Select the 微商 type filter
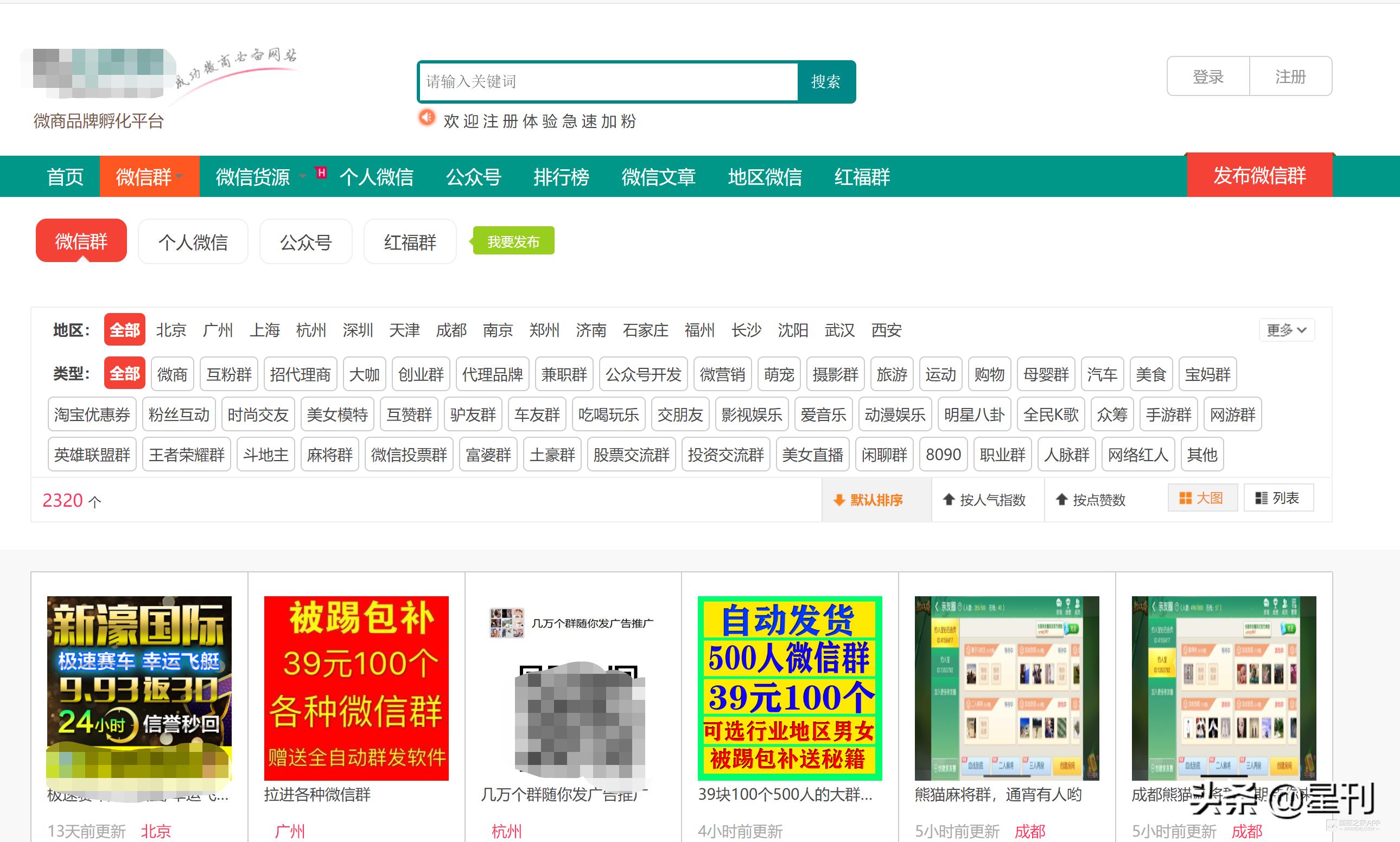 coord(171,374)
